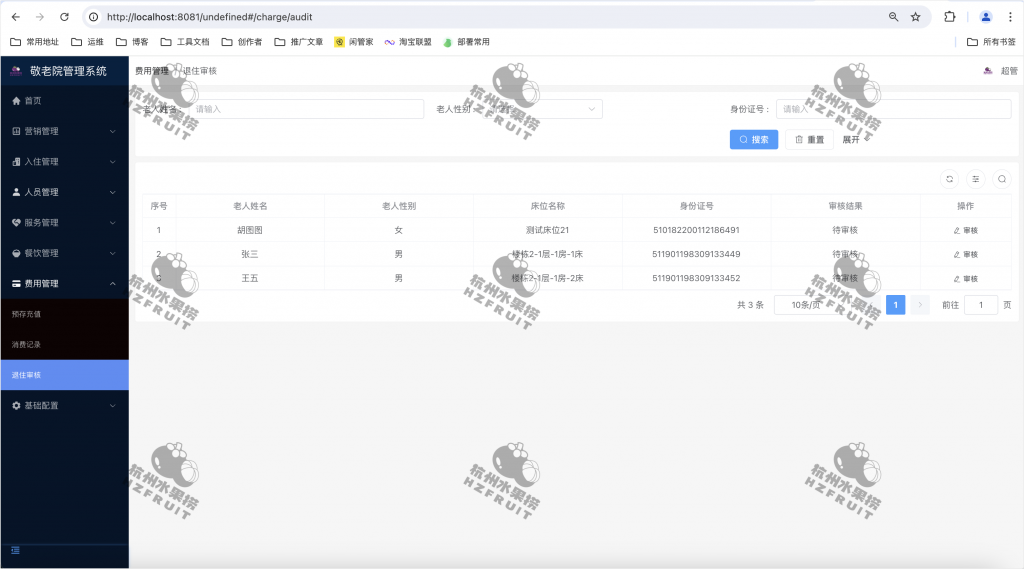
Task: Click 展开 to show more filters
Action: click(855, 140)
